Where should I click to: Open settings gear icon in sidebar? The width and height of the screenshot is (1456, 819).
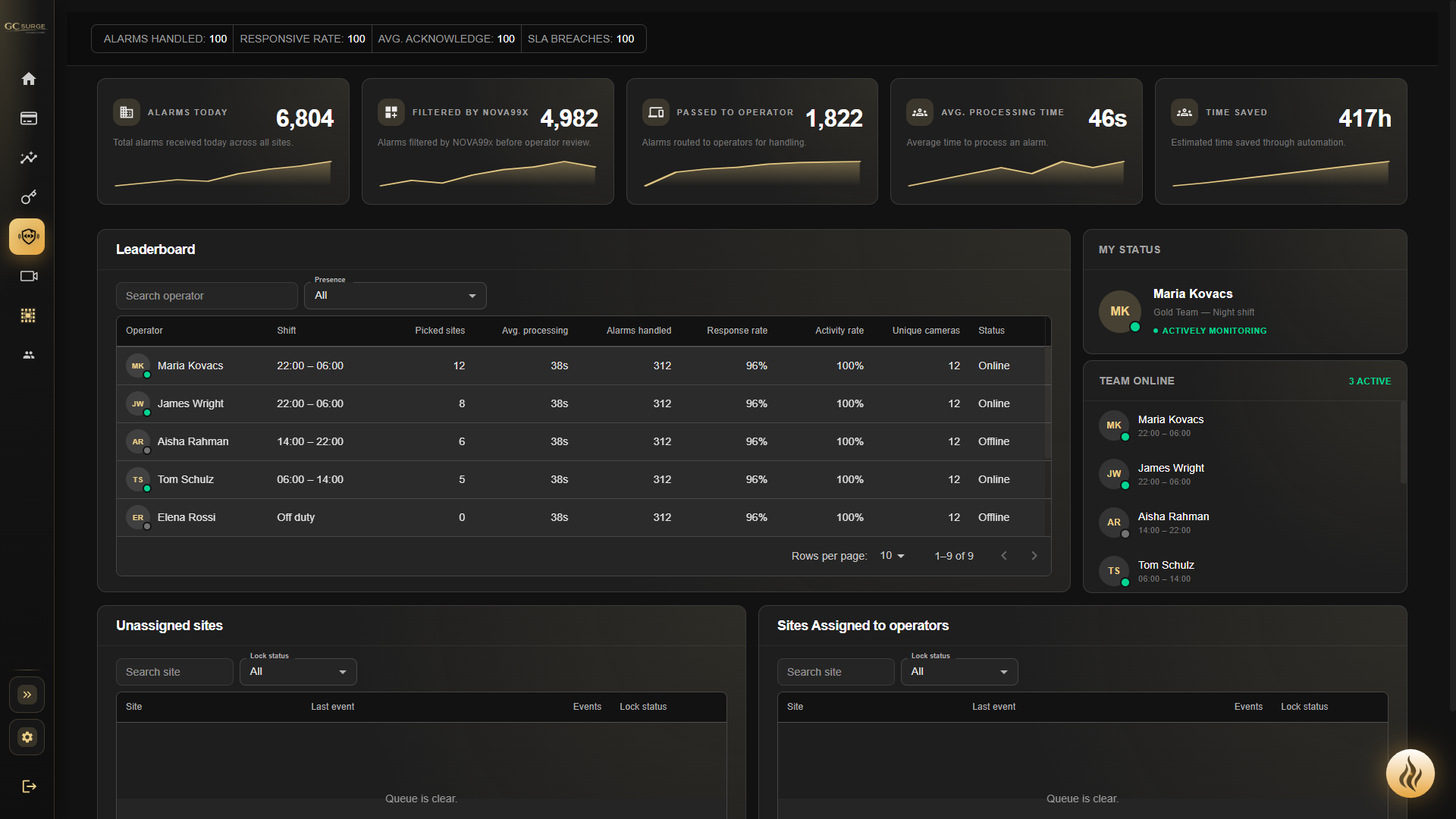coord(27,737)
